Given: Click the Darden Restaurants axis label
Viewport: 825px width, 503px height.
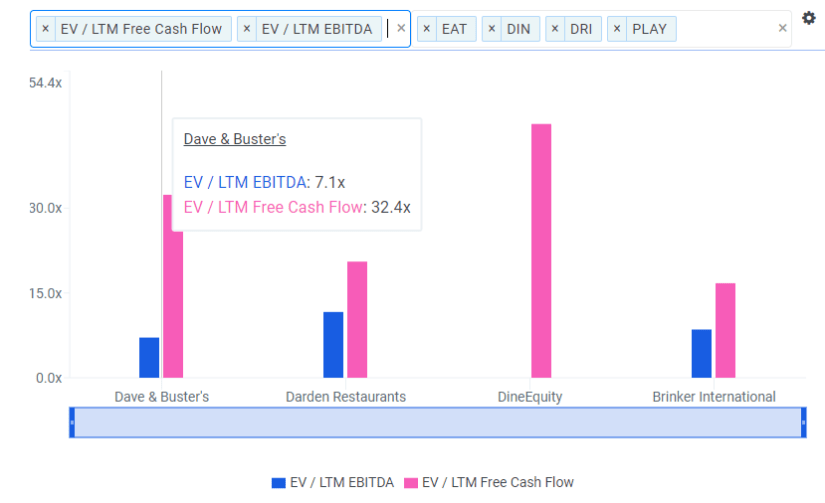Looking at the screenshot, I should [346, 397].
